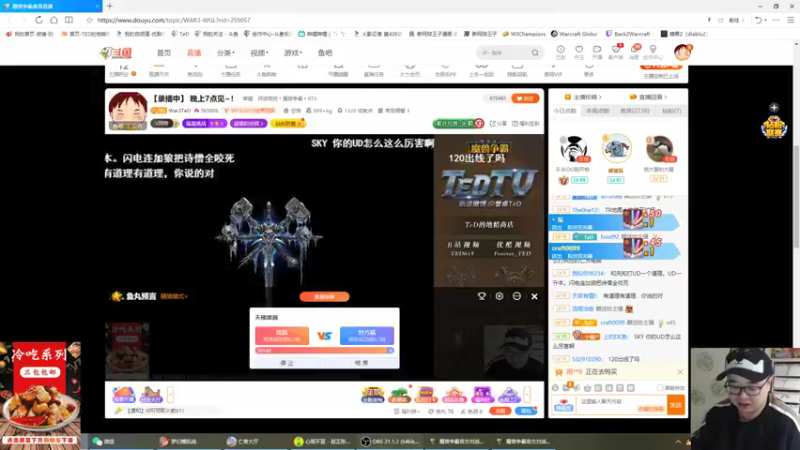Expand the left gift arrow next to the castle icon

170,394
